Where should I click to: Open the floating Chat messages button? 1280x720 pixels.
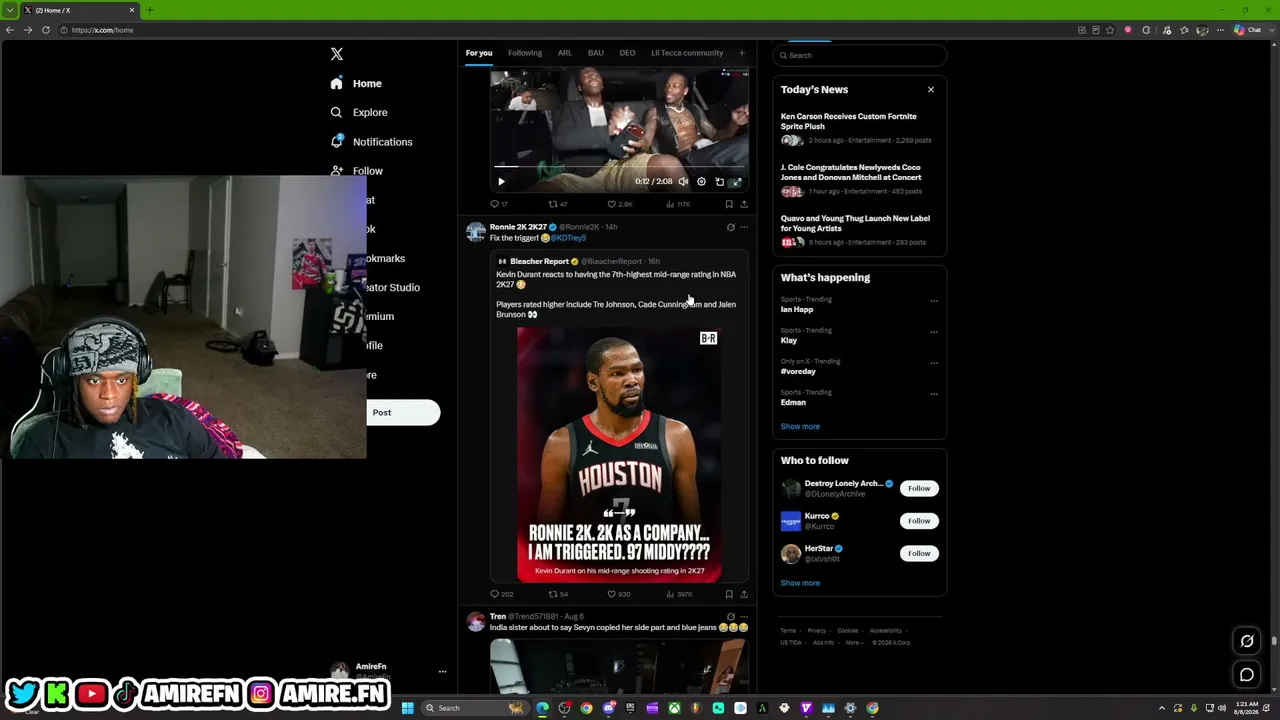click(1247, 675)
